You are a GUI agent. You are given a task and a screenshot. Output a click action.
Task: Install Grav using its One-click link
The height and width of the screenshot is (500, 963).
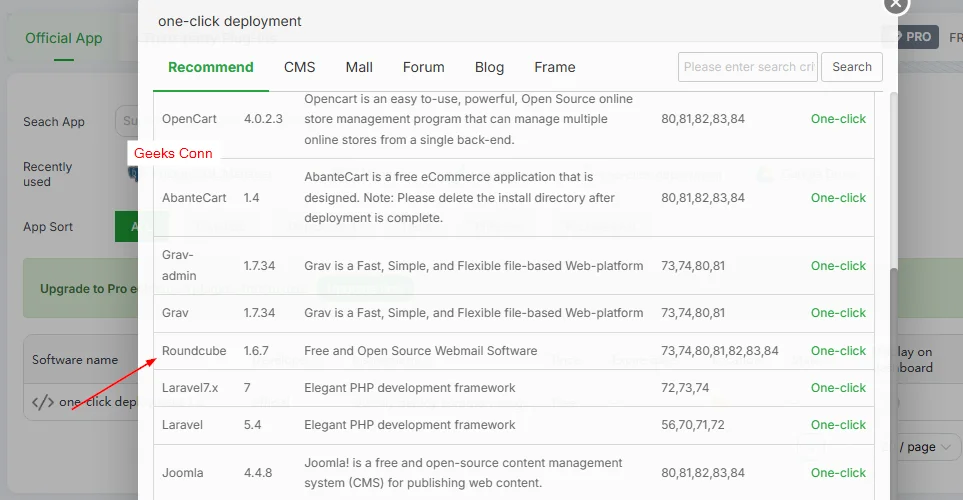pos(838,313)
